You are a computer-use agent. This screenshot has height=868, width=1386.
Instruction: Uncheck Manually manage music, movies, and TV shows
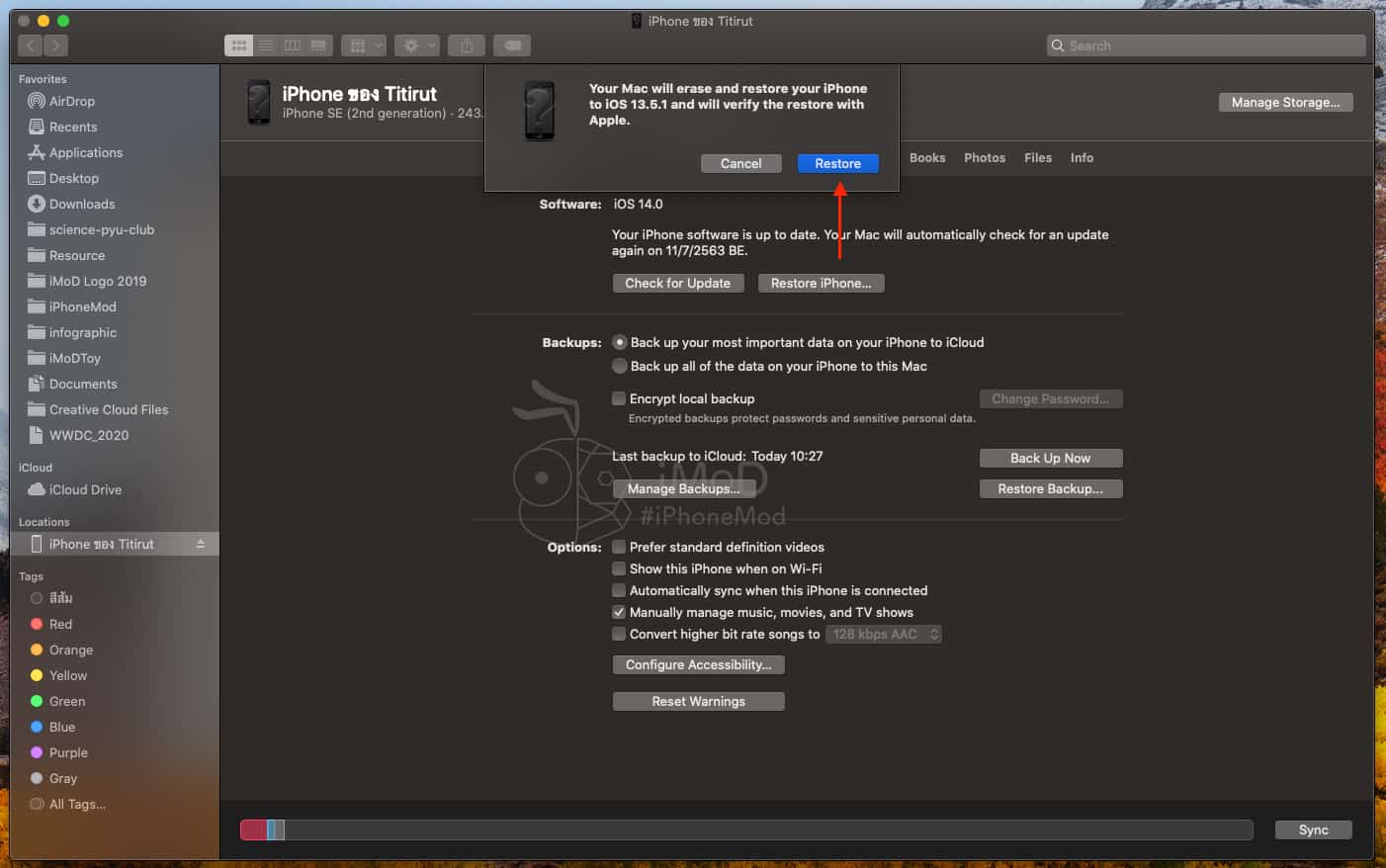click(619, 612)
